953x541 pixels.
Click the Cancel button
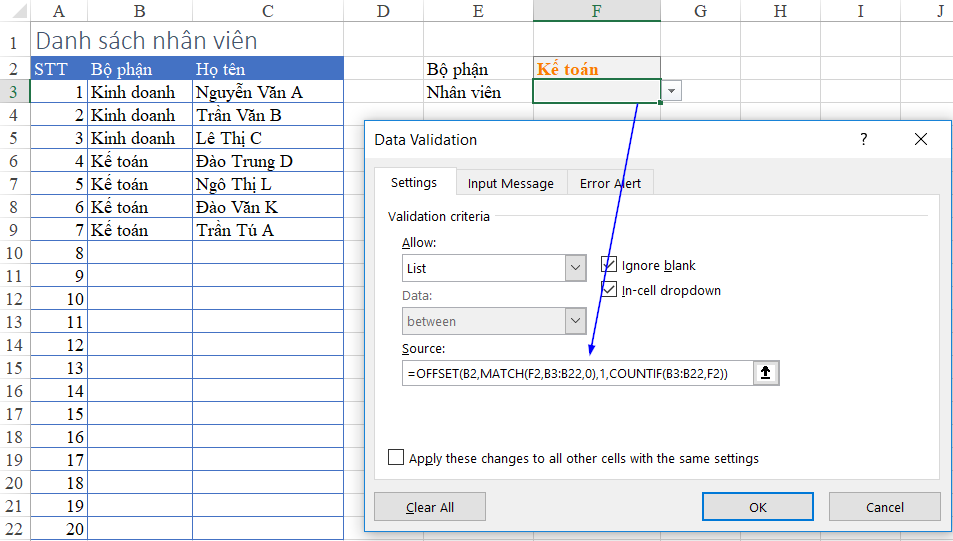[884, 507]
